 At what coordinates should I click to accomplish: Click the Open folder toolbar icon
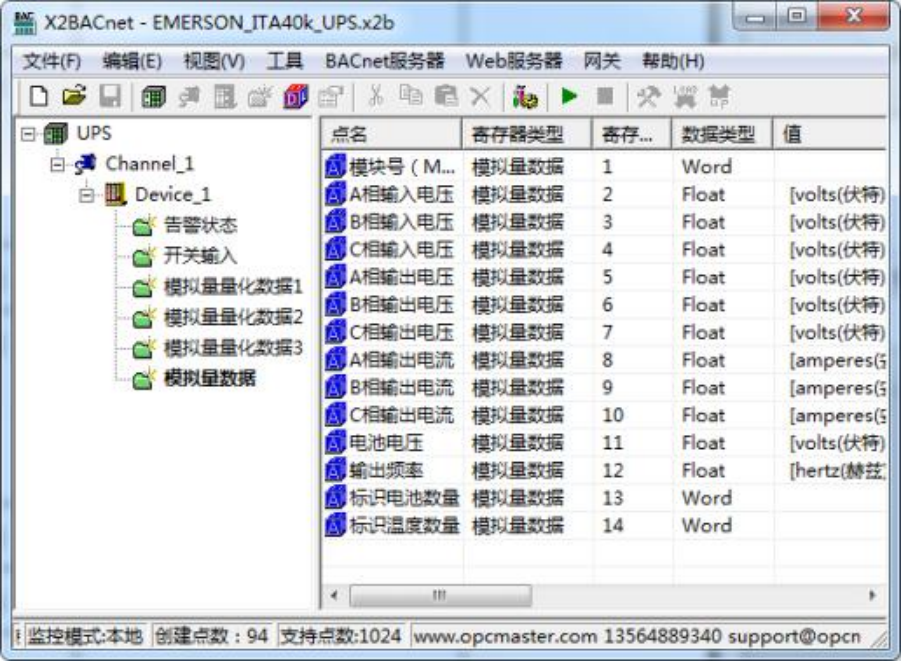(x=74, y=97)
